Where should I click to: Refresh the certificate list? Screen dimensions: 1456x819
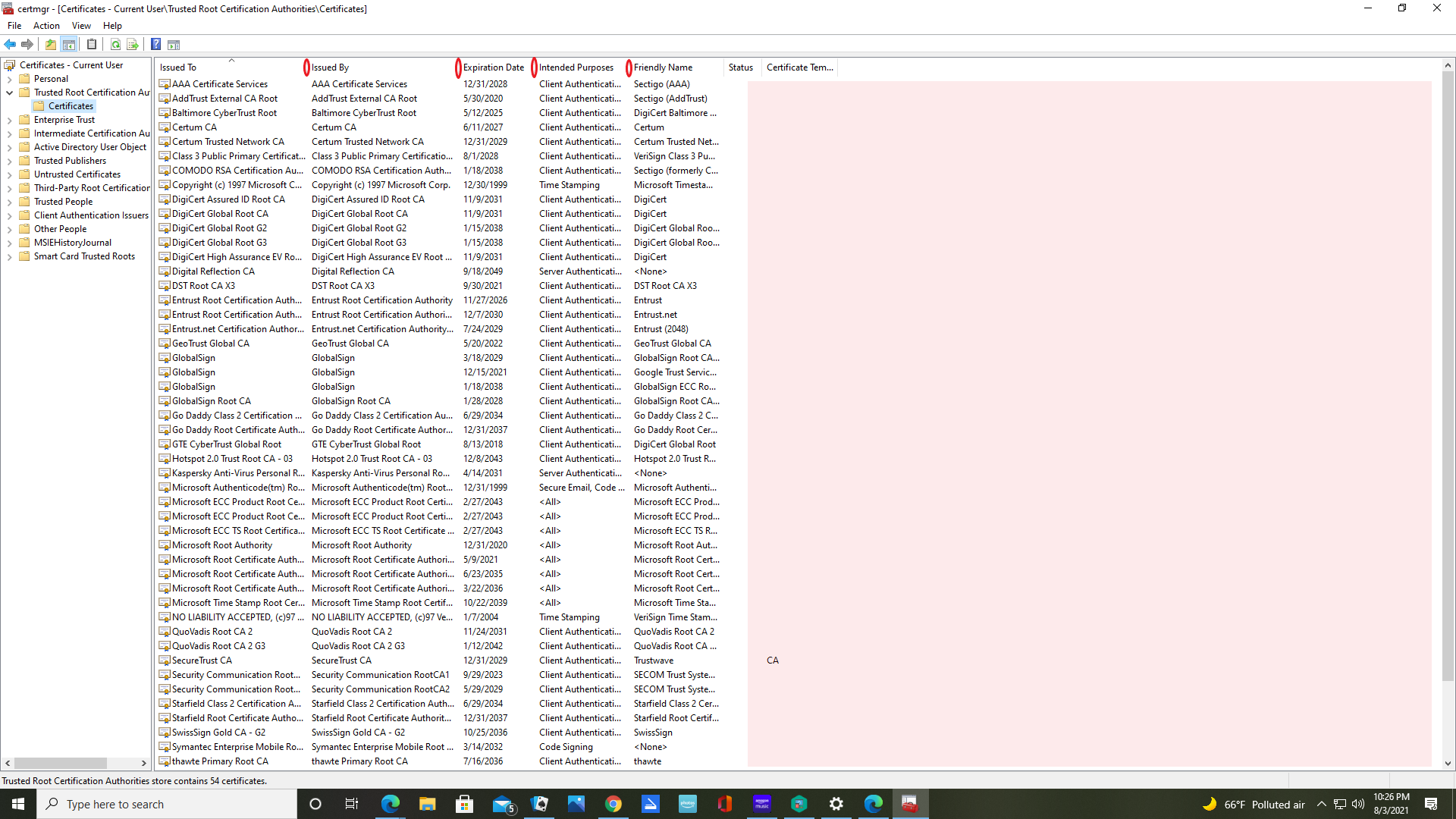pyautogui.click(x=115, y=45)
